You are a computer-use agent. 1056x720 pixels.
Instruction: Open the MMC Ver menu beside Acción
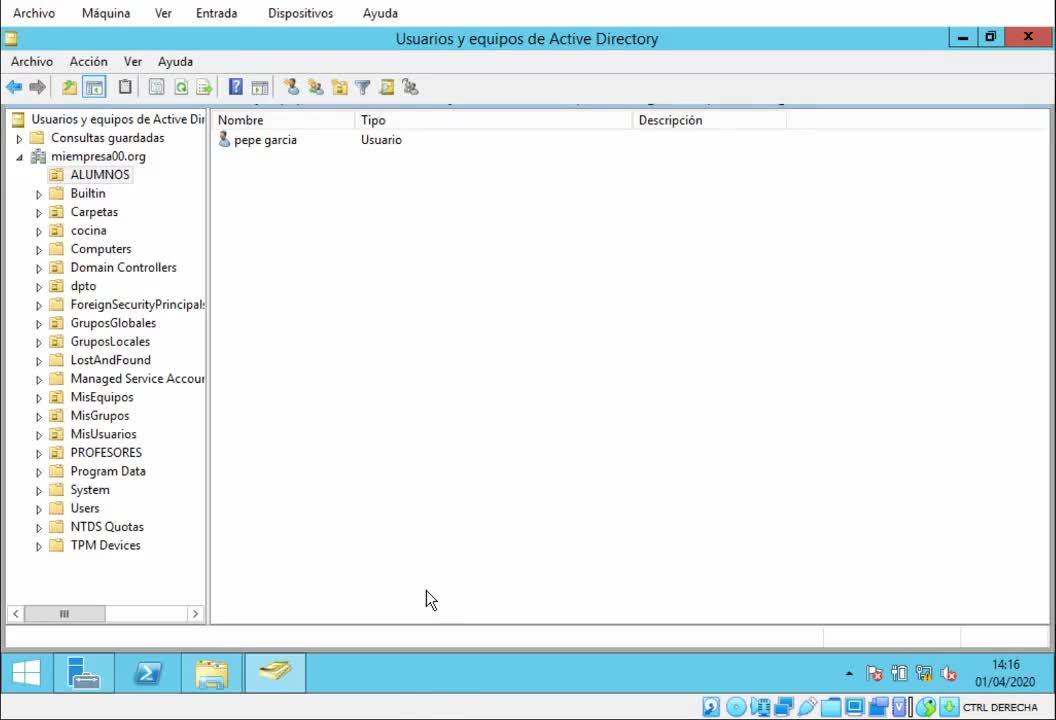[x=133, y=61]
